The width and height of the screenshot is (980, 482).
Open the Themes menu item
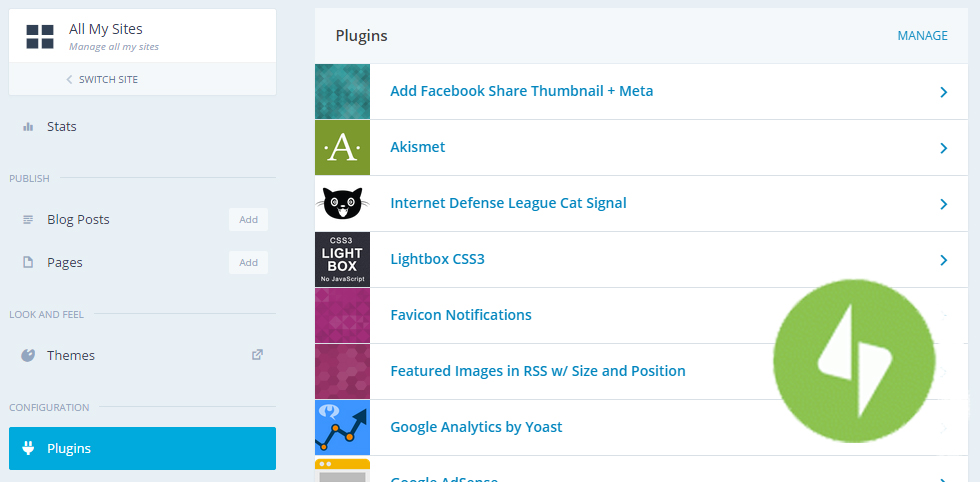142,356
